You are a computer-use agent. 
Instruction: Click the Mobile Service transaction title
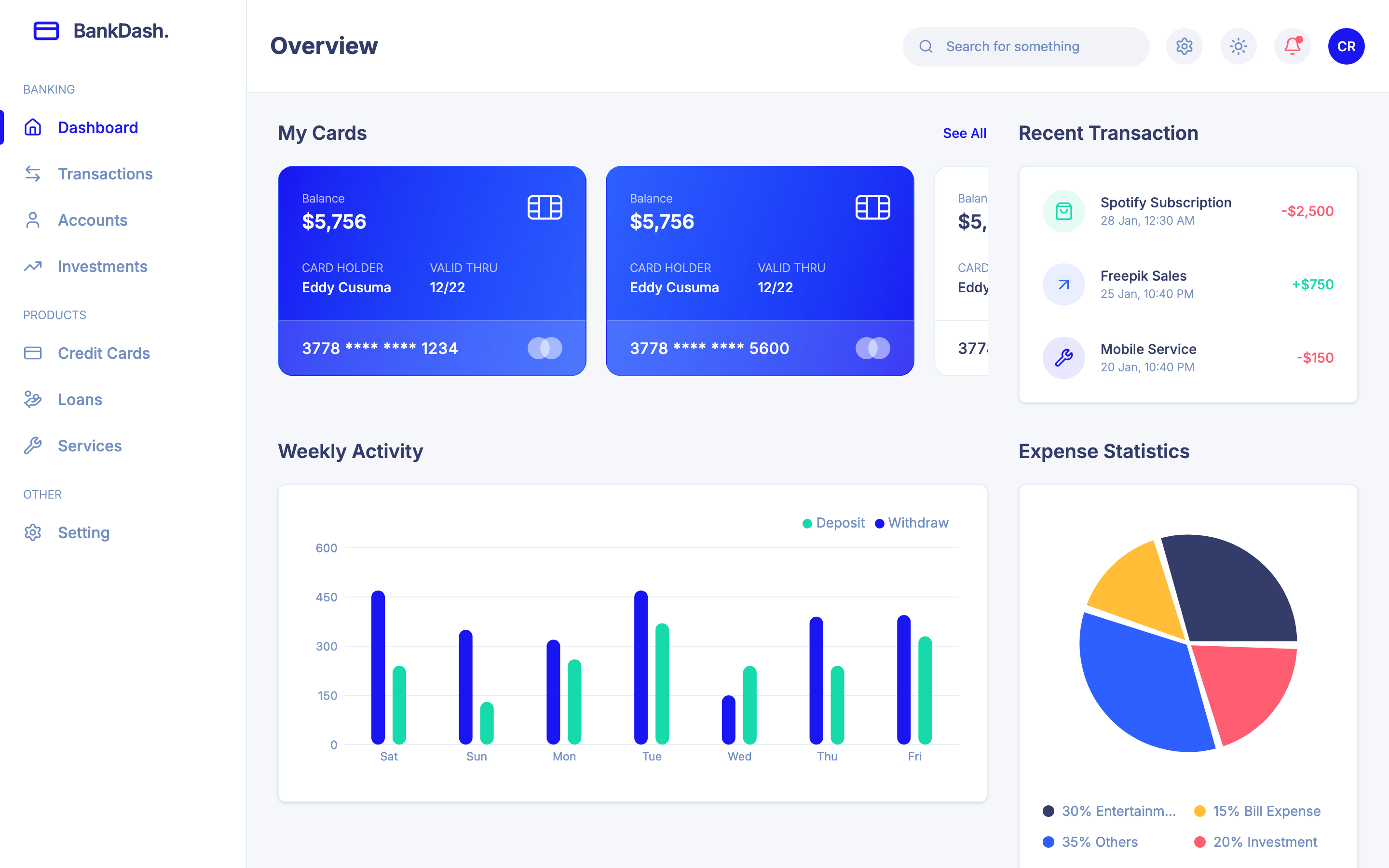[x=1148, y=349]
